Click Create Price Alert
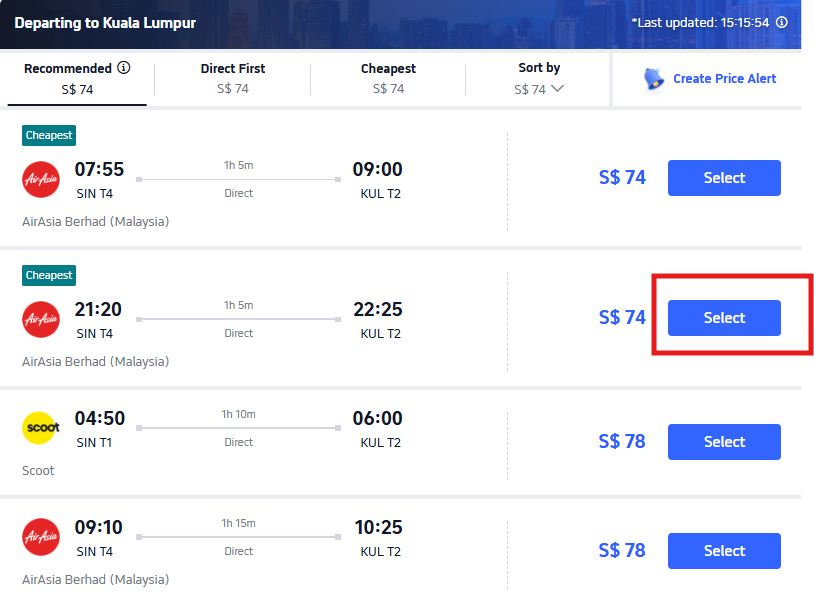Screen dimensions: 814x602 coord(724,78)
